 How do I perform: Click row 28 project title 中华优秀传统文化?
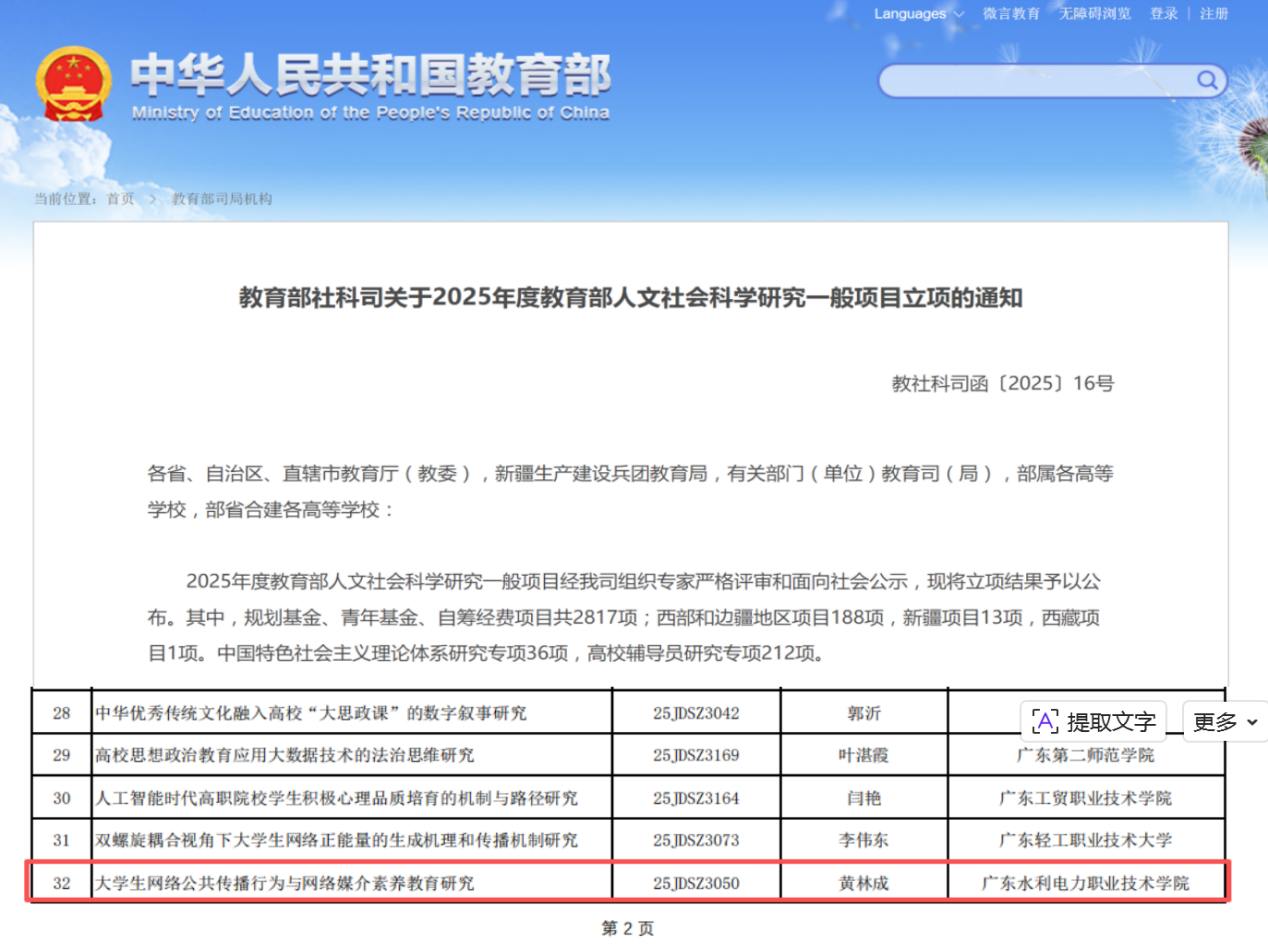click(310, 714)
